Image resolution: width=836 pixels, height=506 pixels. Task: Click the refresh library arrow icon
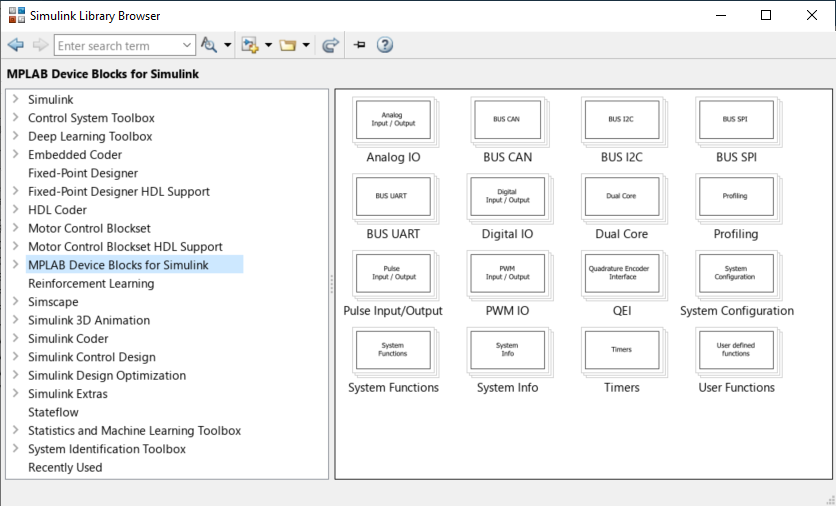pos(330,45)
